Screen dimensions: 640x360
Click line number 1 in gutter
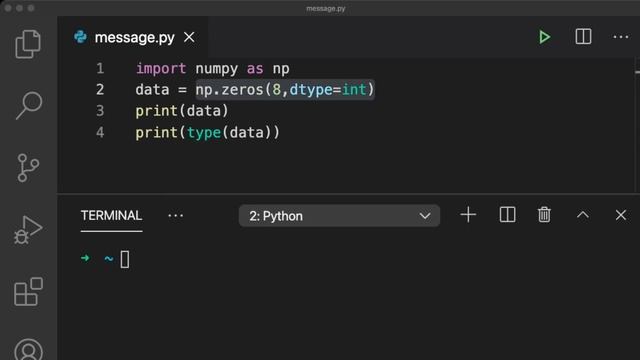100,68
